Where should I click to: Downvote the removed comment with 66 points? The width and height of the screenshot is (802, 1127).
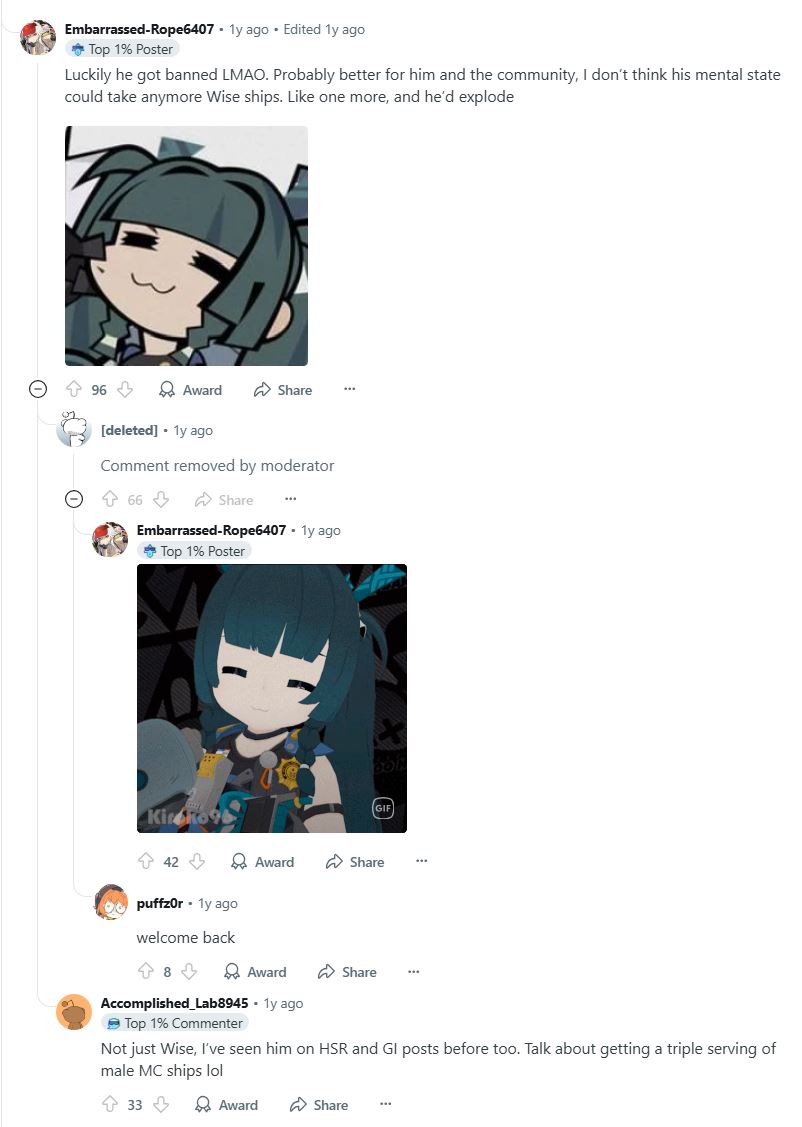click(x=161, y=499)
